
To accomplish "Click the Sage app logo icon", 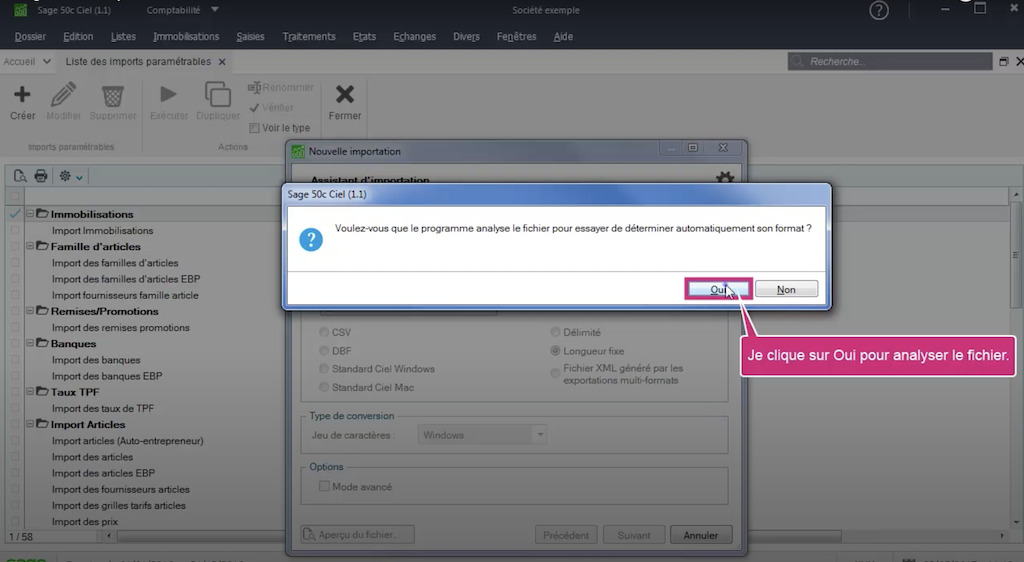I will click(x=20, y=10).
